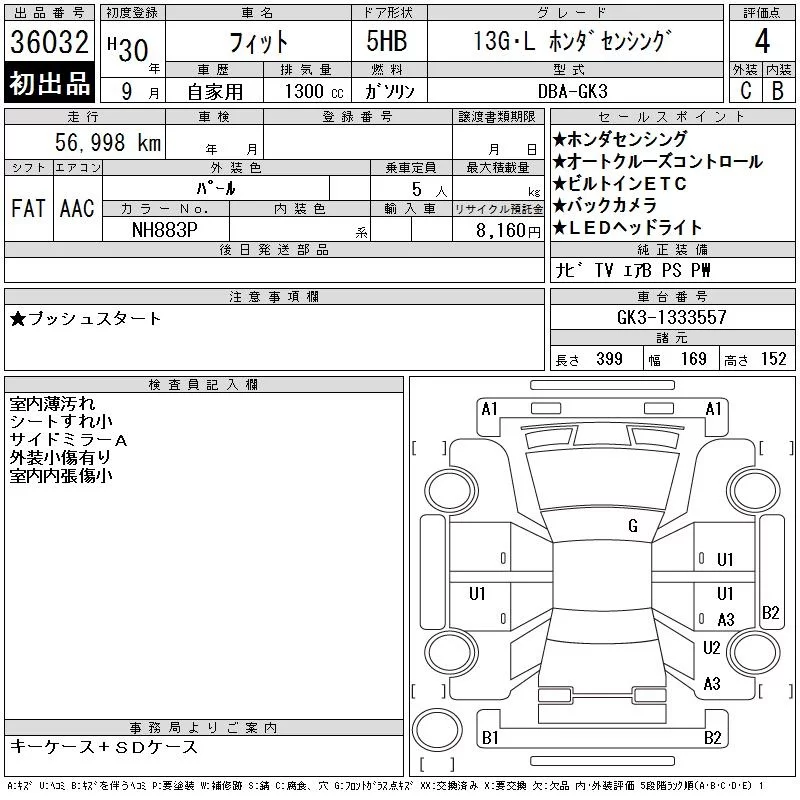Select sales point ★ホンダセンシング
Screen dimensions: 800x800
620,139
